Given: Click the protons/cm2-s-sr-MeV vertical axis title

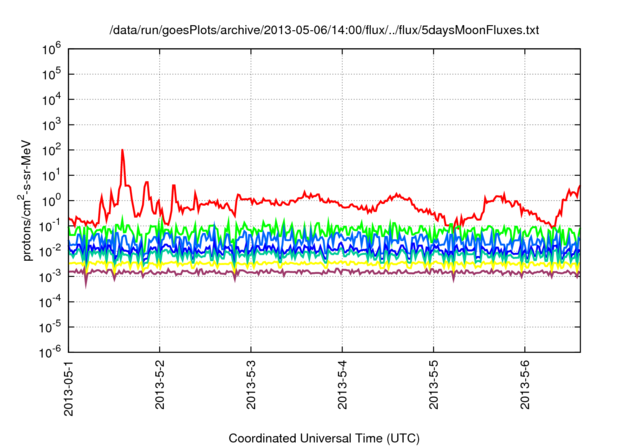Looking at the screenshot, I should pos(26,200).
